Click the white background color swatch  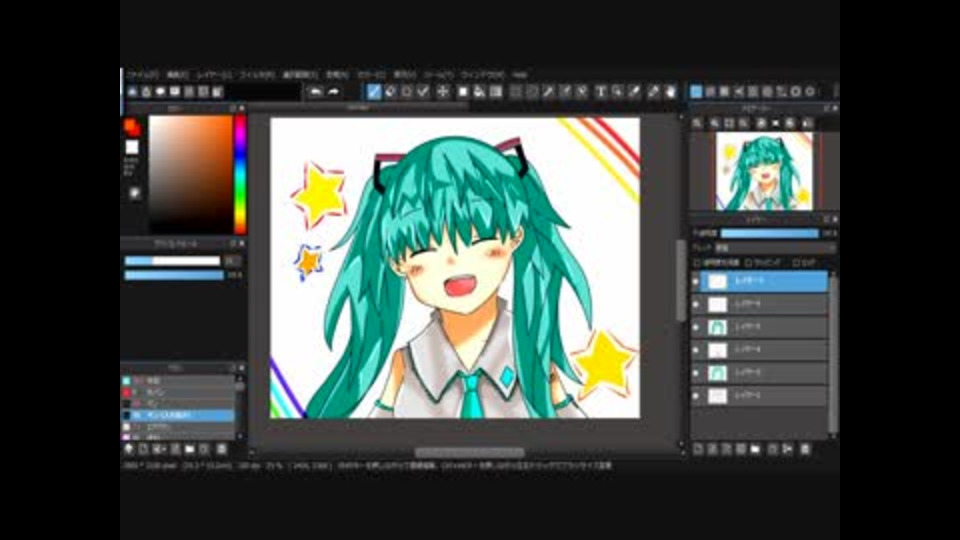point(132,148)
